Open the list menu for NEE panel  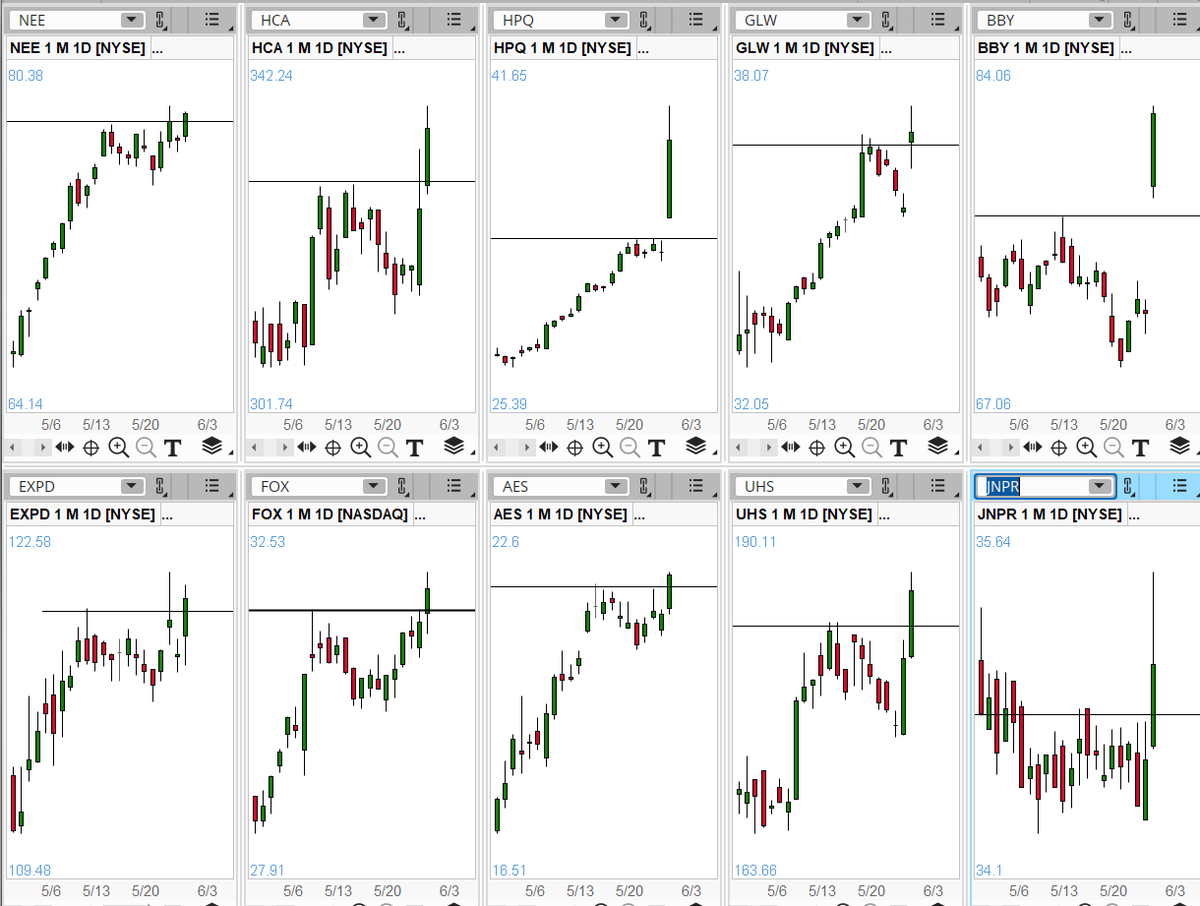click(x=211, y=20)
